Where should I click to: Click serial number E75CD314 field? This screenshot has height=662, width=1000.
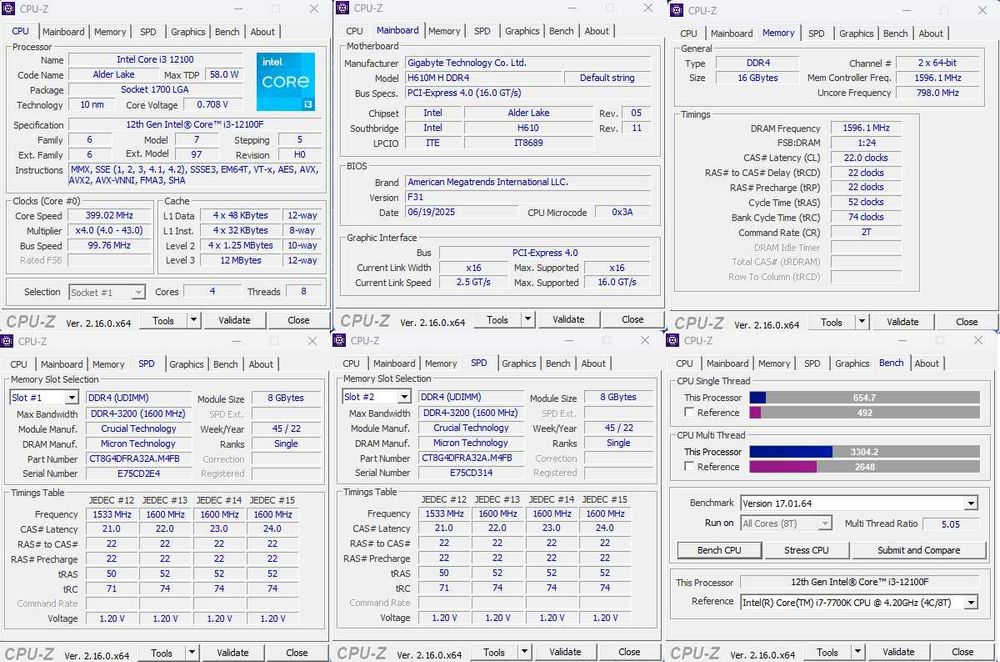click(x=471, y=473)
